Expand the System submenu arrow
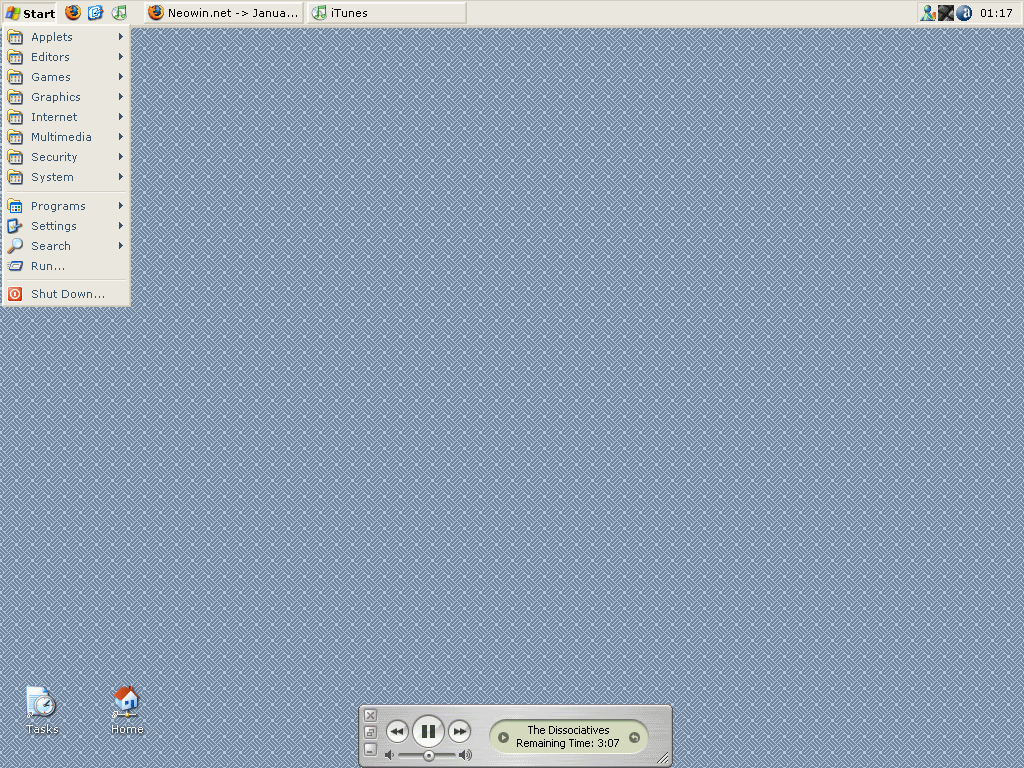 click(x=120, y=177)
